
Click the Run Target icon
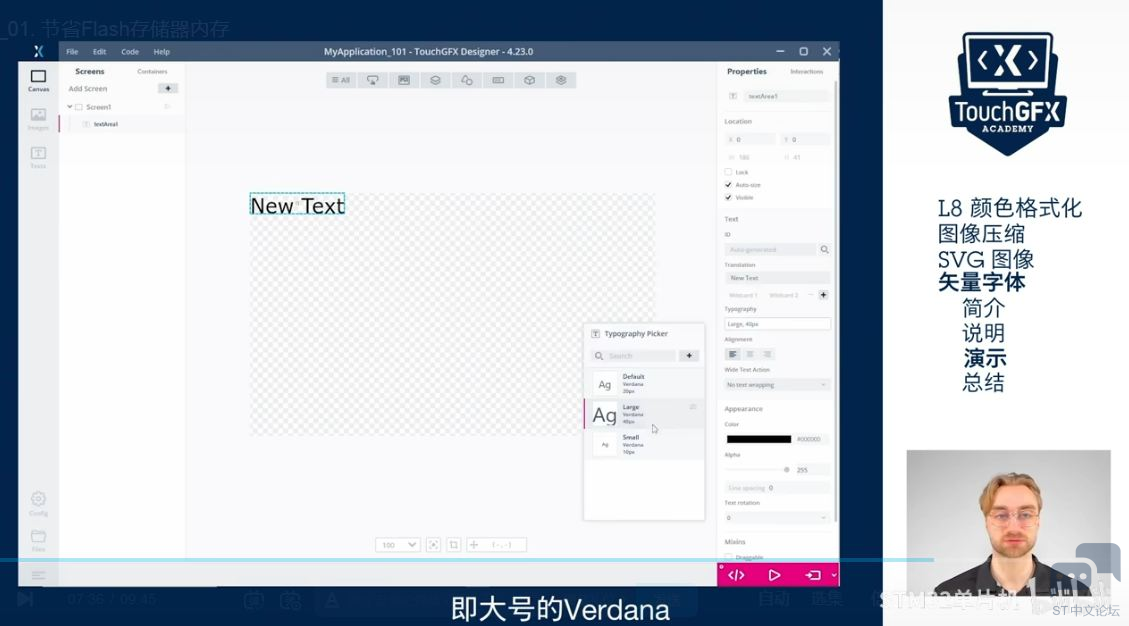pos(813,575)
